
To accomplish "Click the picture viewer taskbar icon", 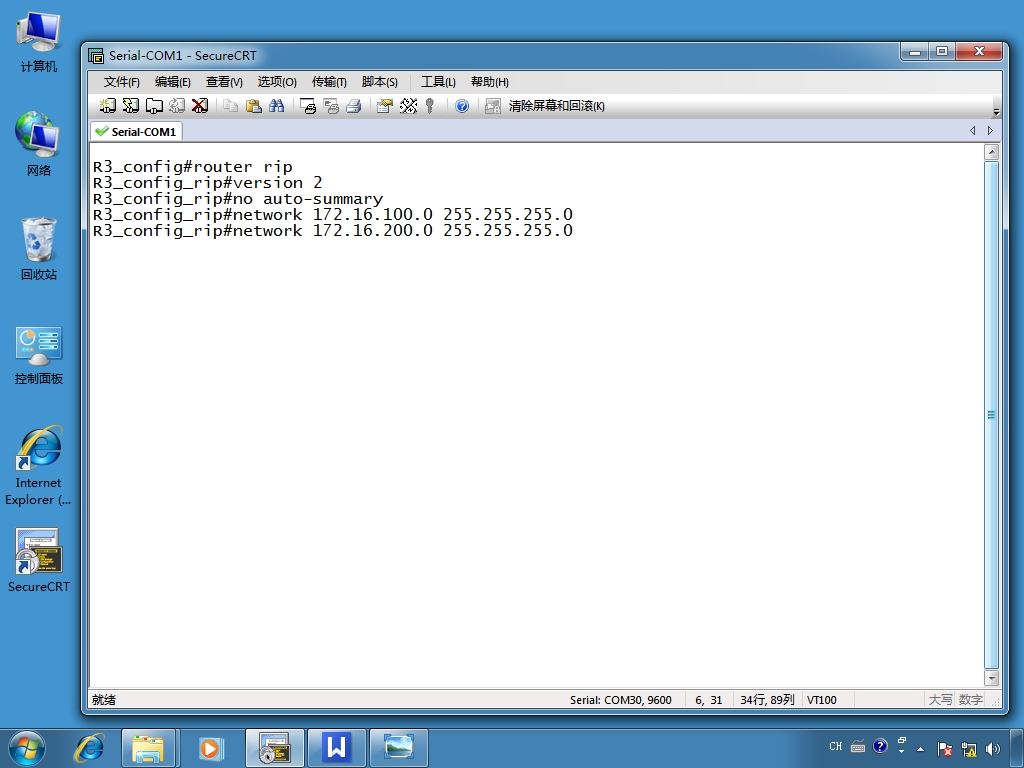I will (399, 748).
